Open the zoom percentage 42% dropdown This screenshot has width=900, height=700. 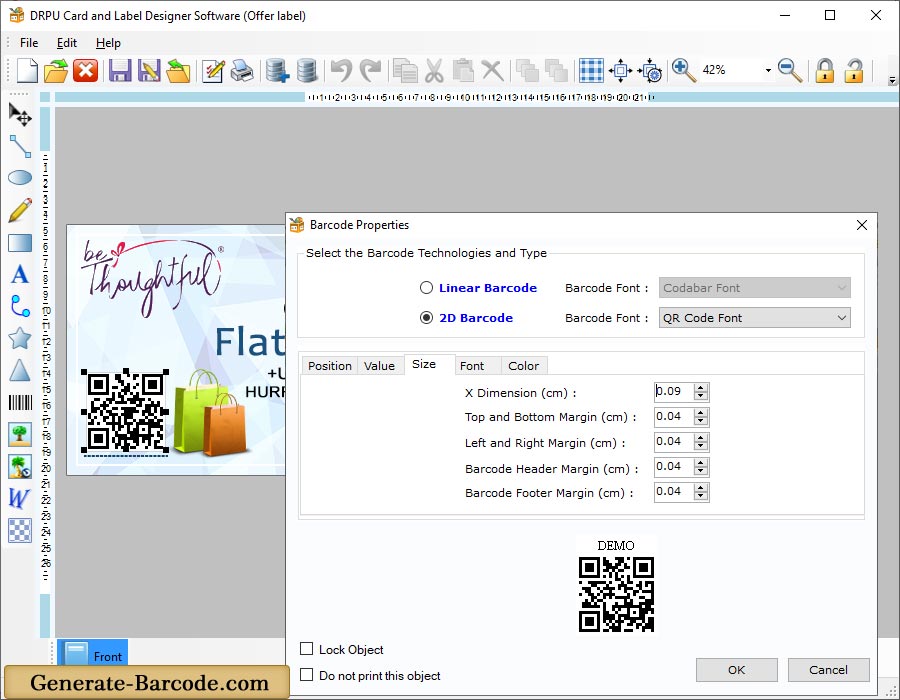tap(768, 71)
